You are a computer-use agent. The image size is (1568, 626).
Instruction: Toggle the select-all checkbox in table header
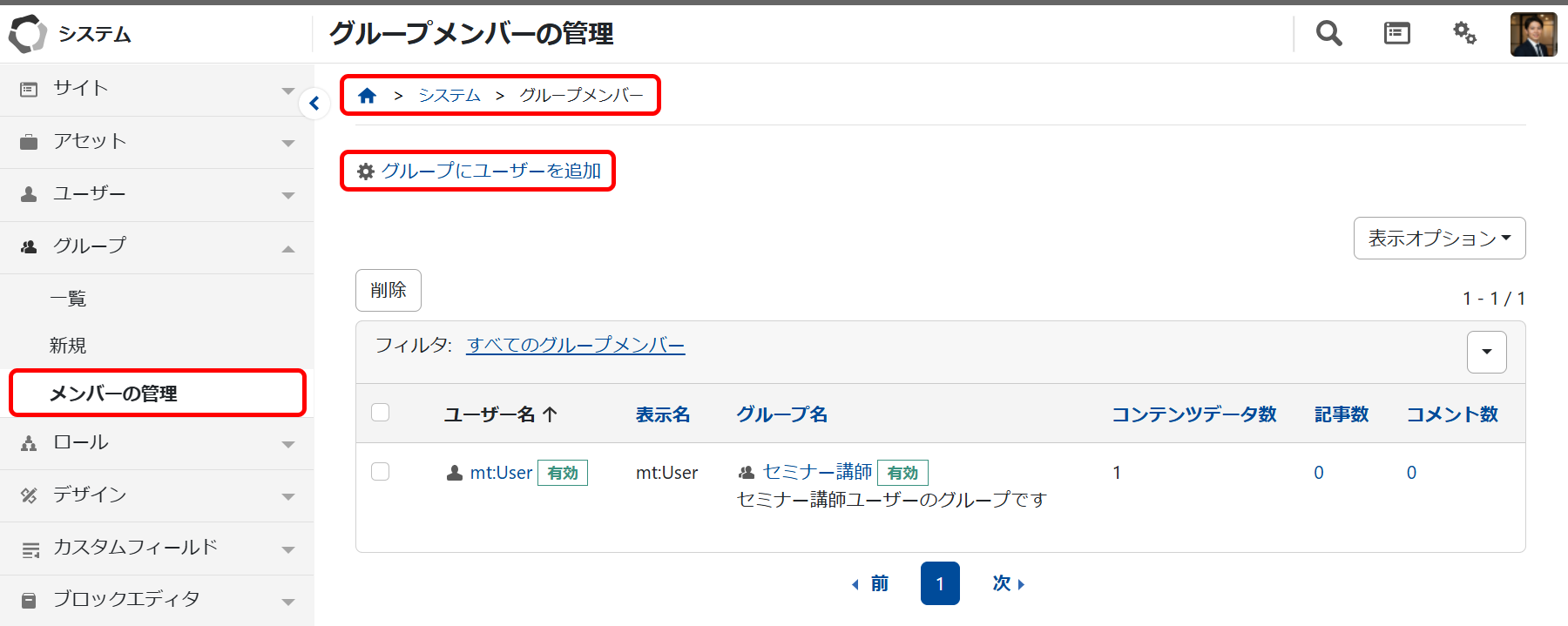[x=381, y=413]
